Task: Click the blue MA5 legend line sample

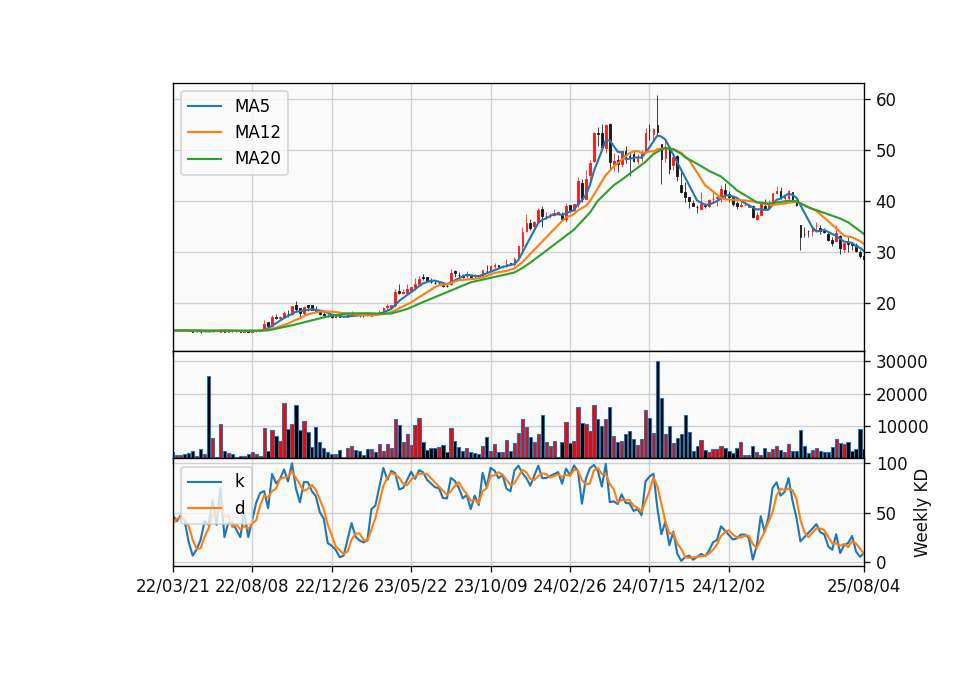Action: click(204, 106)
